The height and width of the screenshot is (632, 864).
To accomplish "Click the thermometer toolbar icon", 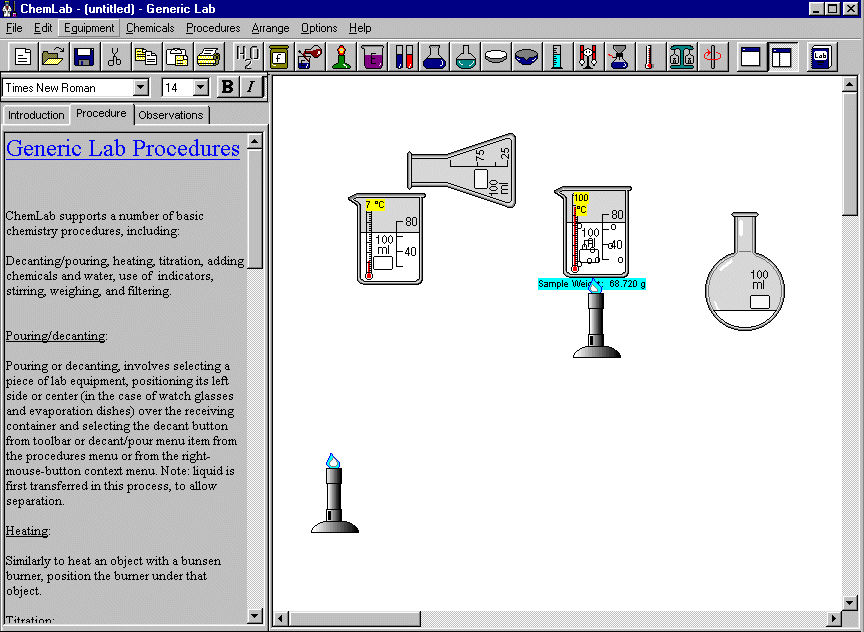I will pyautogui.click(x=649, y=57).
